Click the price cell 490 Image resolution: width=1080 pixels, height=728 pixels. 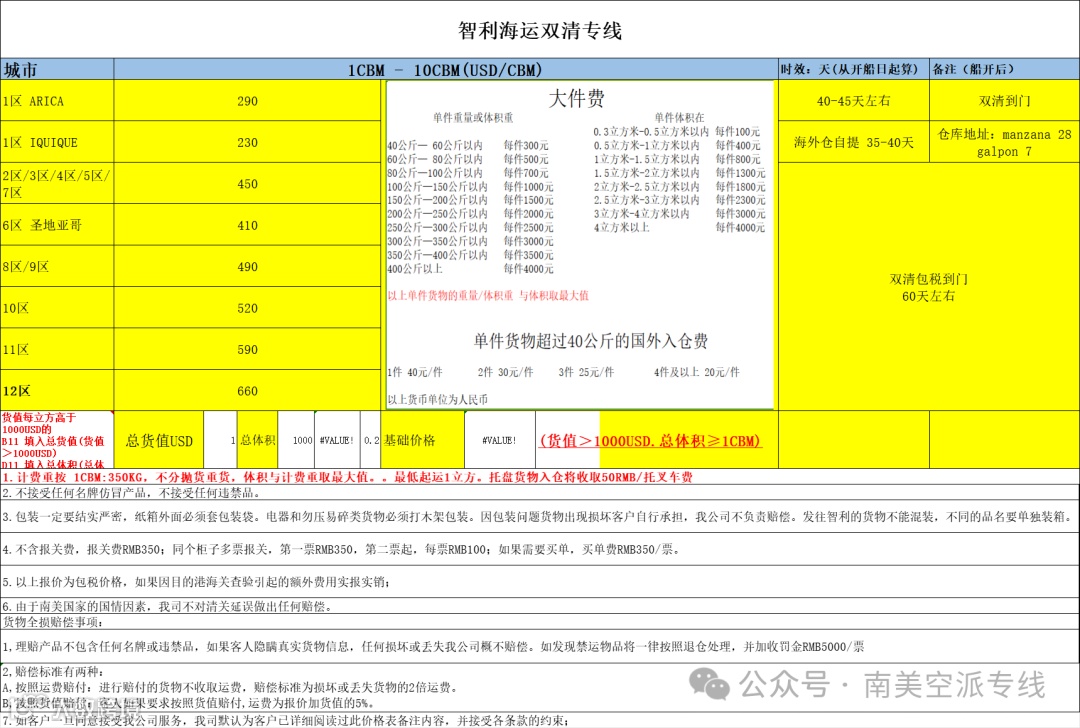[x=247, y=267]
